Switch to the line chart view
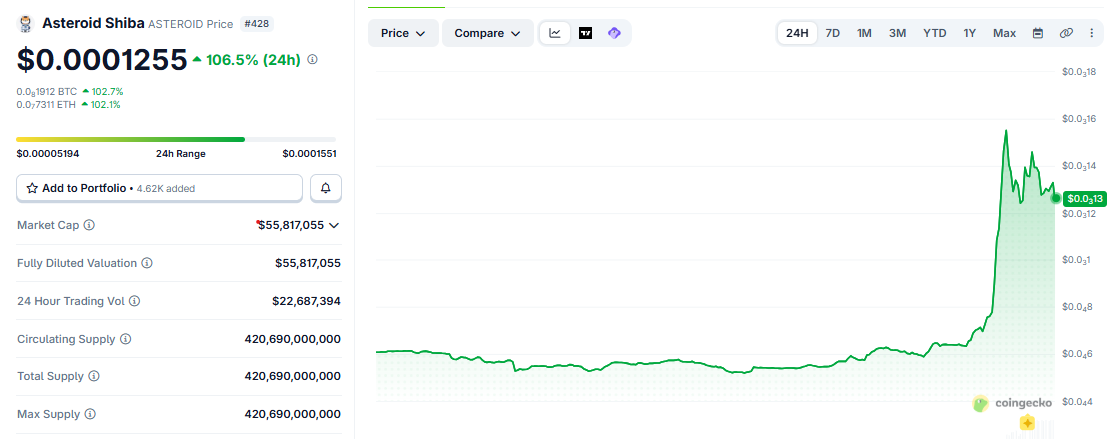Viewport: 1111px width, 439px height. tap(556, 33)
